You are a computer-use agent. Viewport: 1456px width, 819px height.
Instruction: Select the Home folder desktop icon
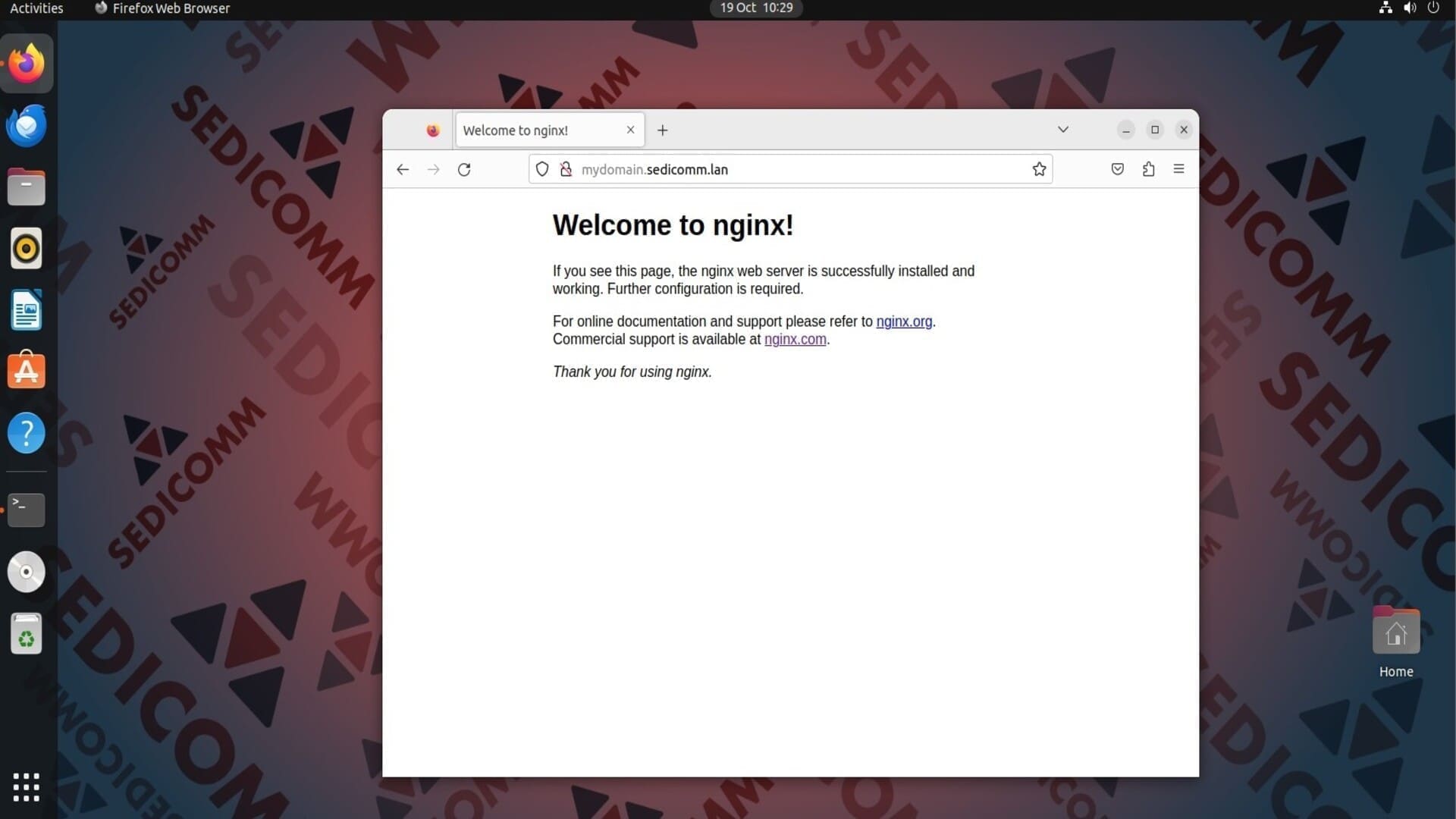1396,642
